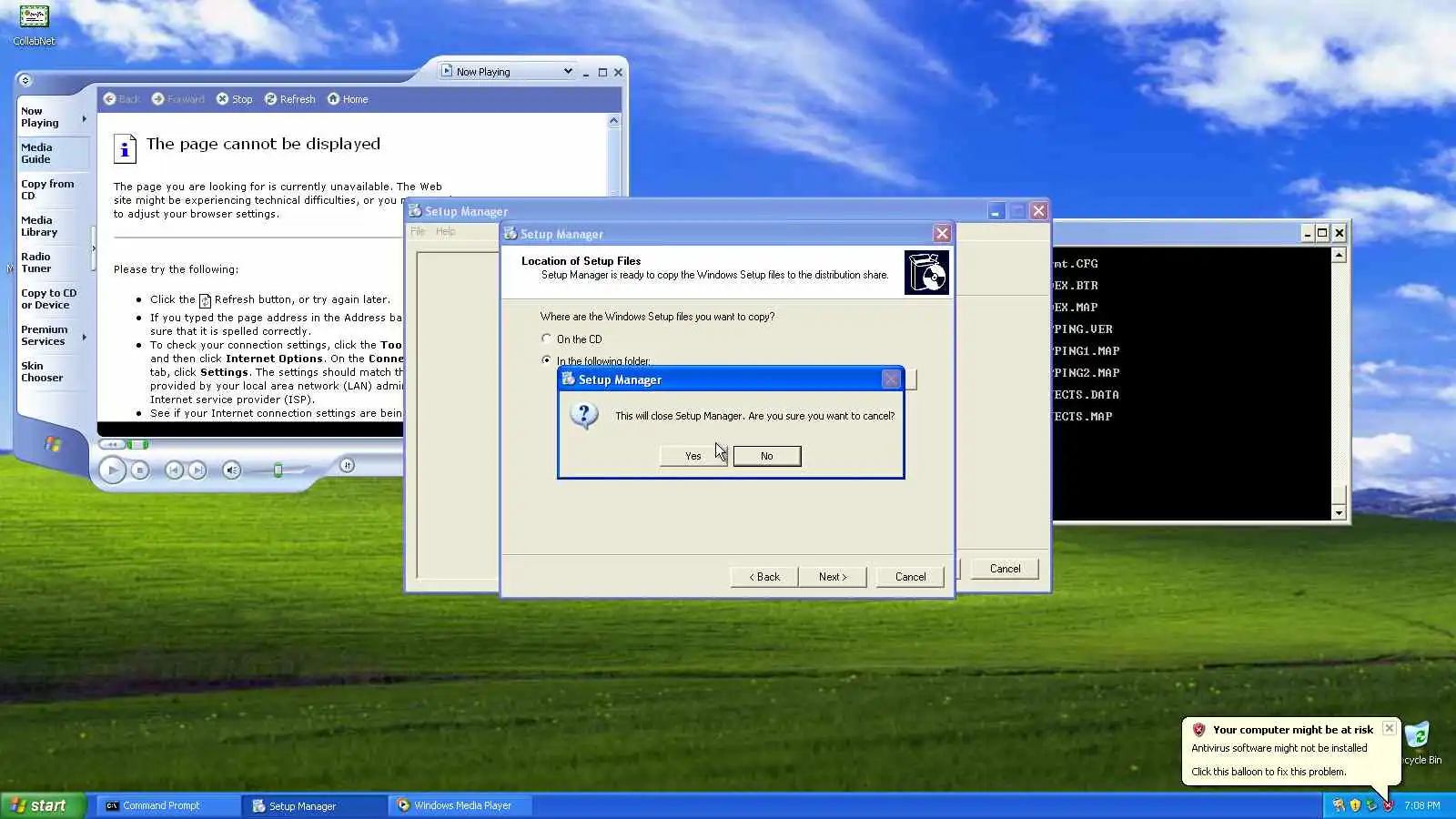Open the Now Playing playlist dropdown
The width and height of the screenshot is (1456, 819).
click(507, 71)
